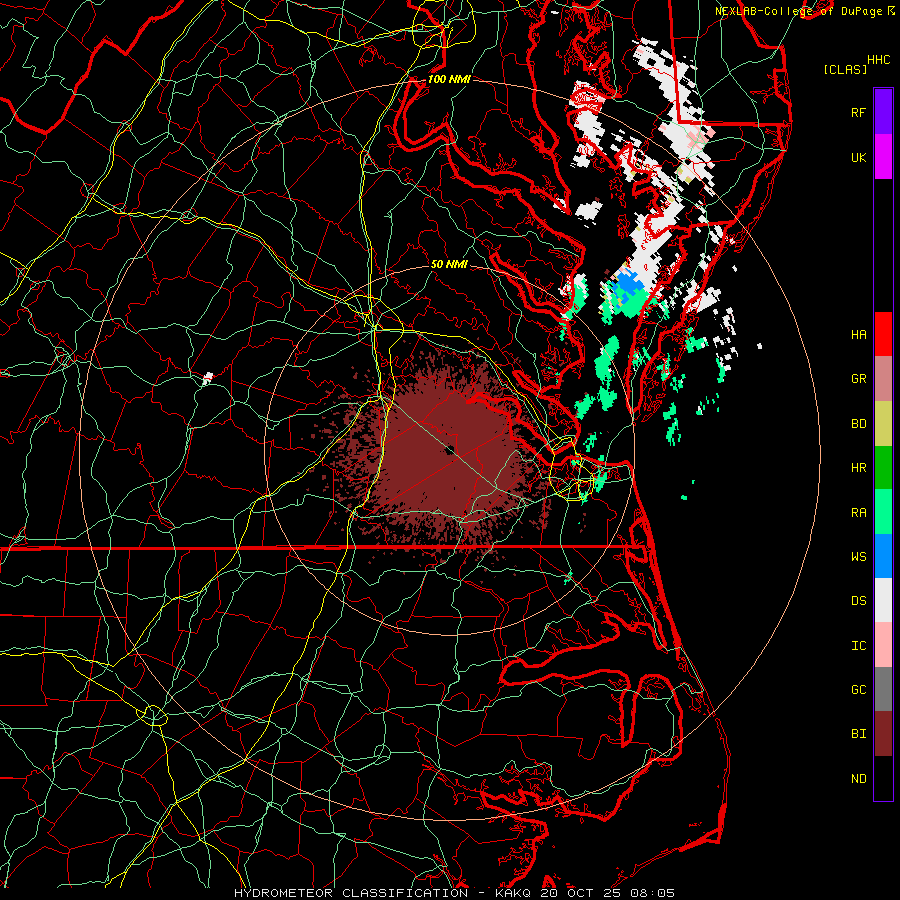Click the WS legend label
The height and width of the screenshot is (900, 900).
click(x=858, y=557)
